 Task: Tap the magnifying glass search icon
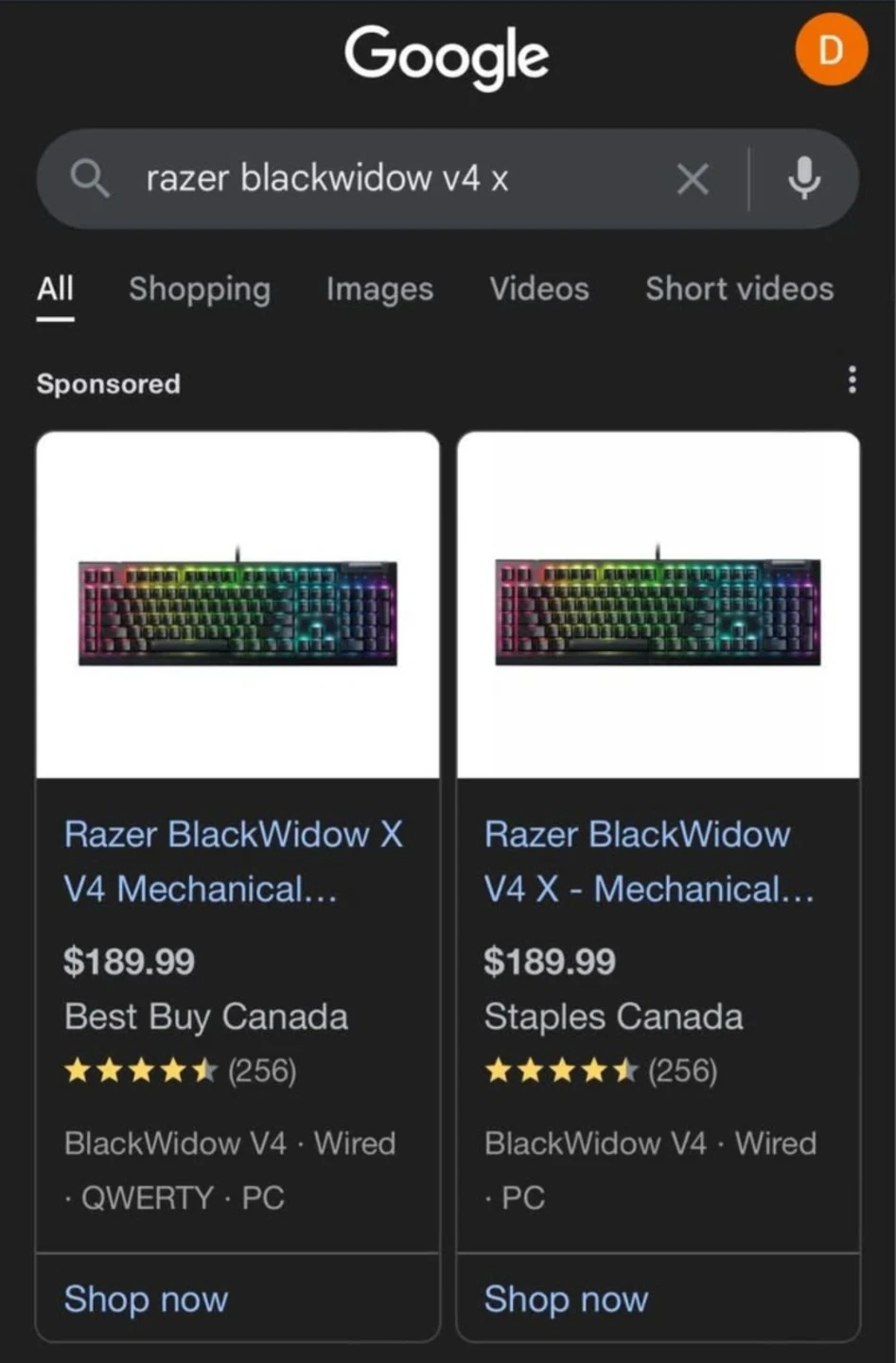click(x=90, y=178)
